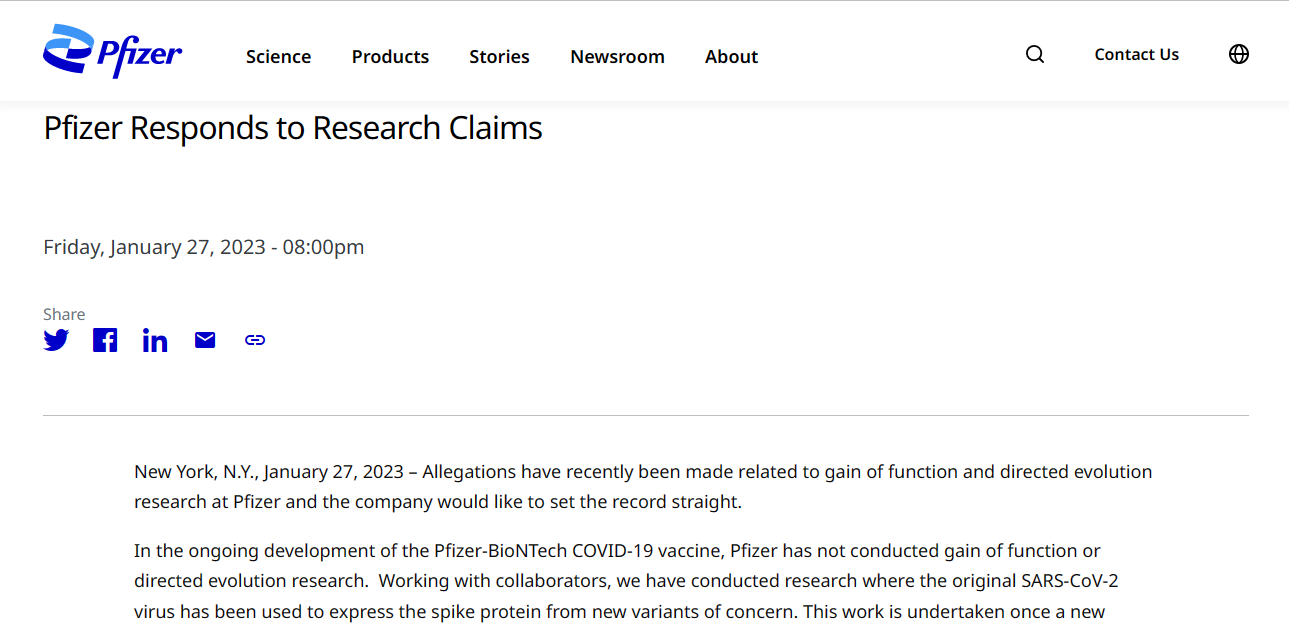The image size is (1289, 631).
Task: Open the globe language selector icon
Action: pyautogui.click(x=1239, y=54)
